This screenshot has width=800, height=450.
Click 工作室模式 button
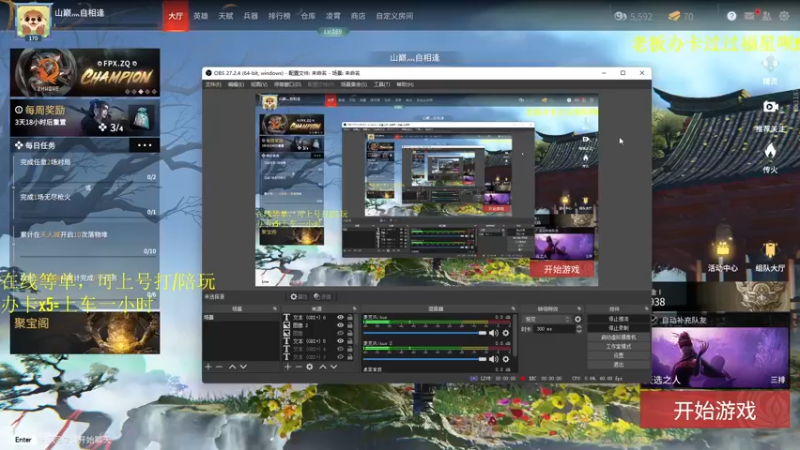pos(618,346)
